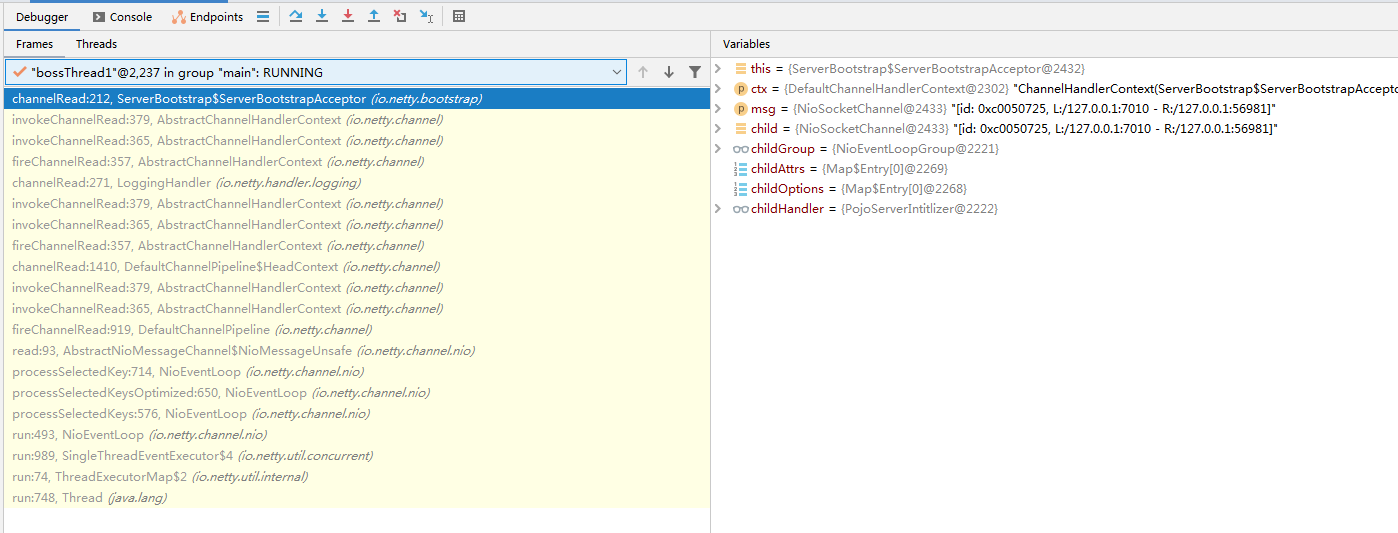
Task: Expand the child variable node
Action: [718, 129]
